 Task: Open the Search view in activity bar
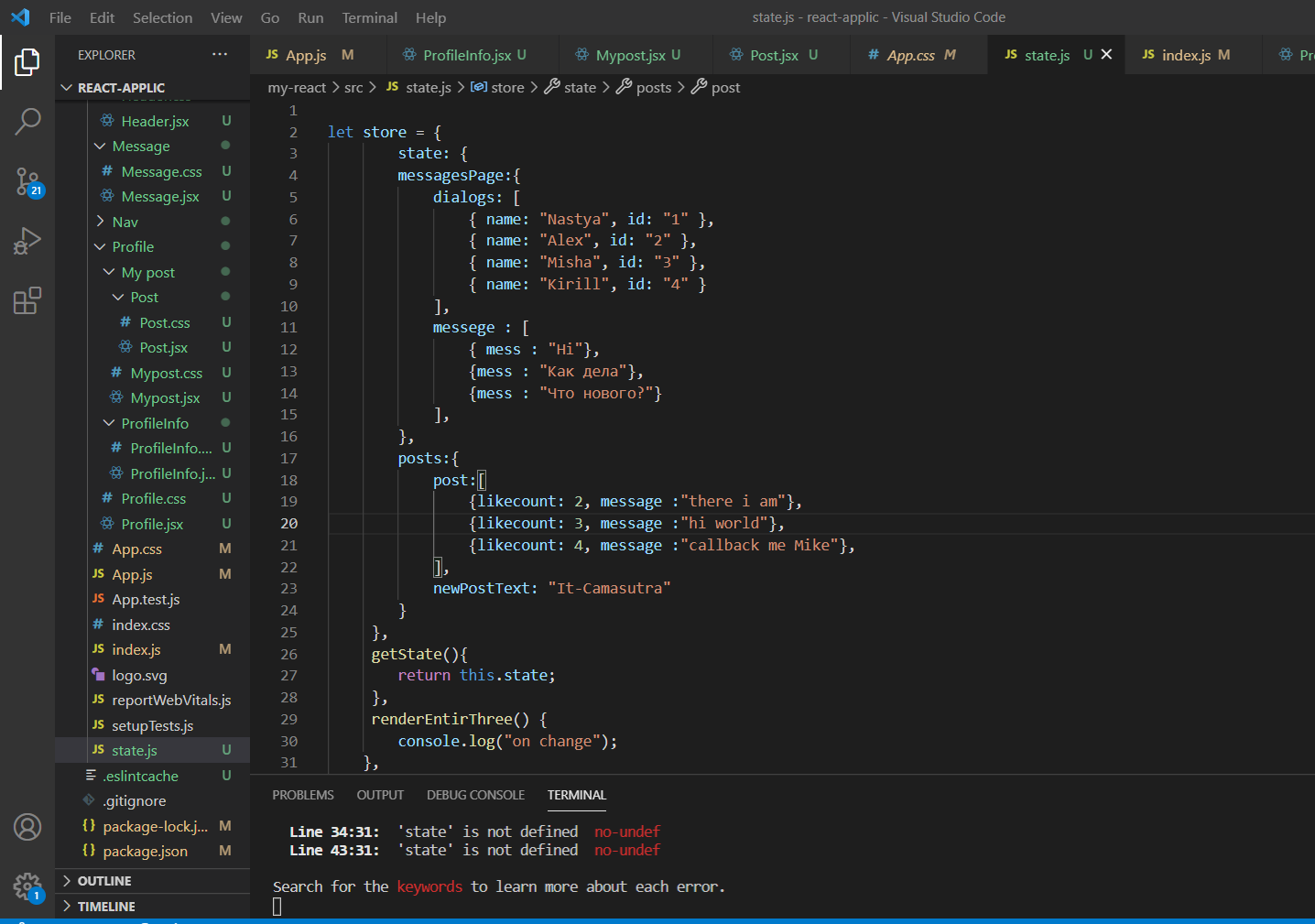[27, 121]
